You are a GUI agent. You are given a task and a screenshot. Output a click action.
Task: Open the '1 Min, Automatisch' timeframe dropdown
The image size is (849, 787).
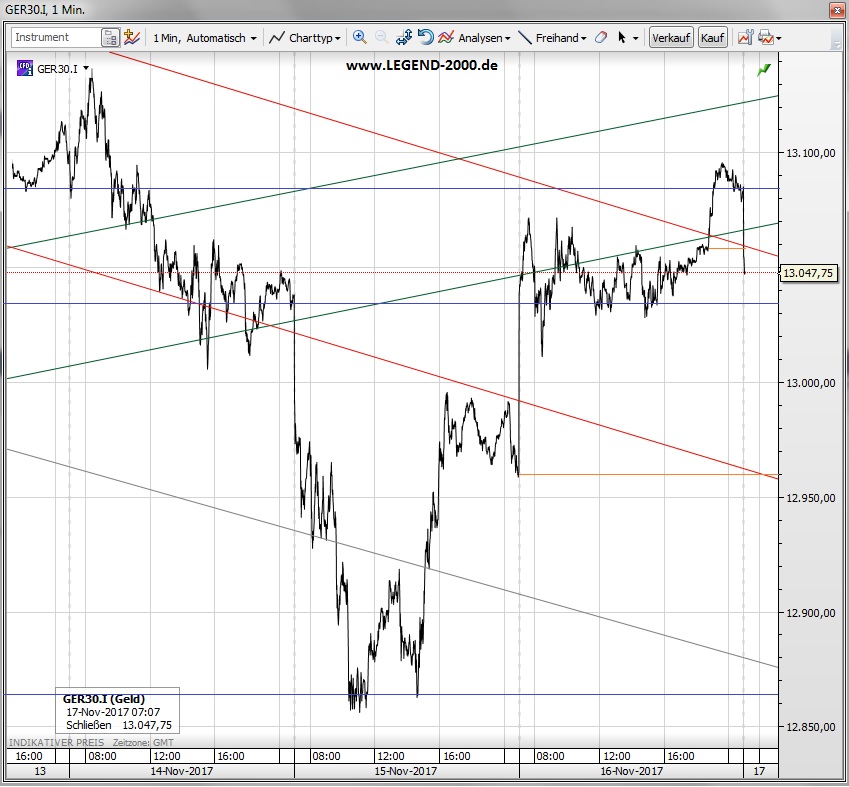click(x=204, y=38)
